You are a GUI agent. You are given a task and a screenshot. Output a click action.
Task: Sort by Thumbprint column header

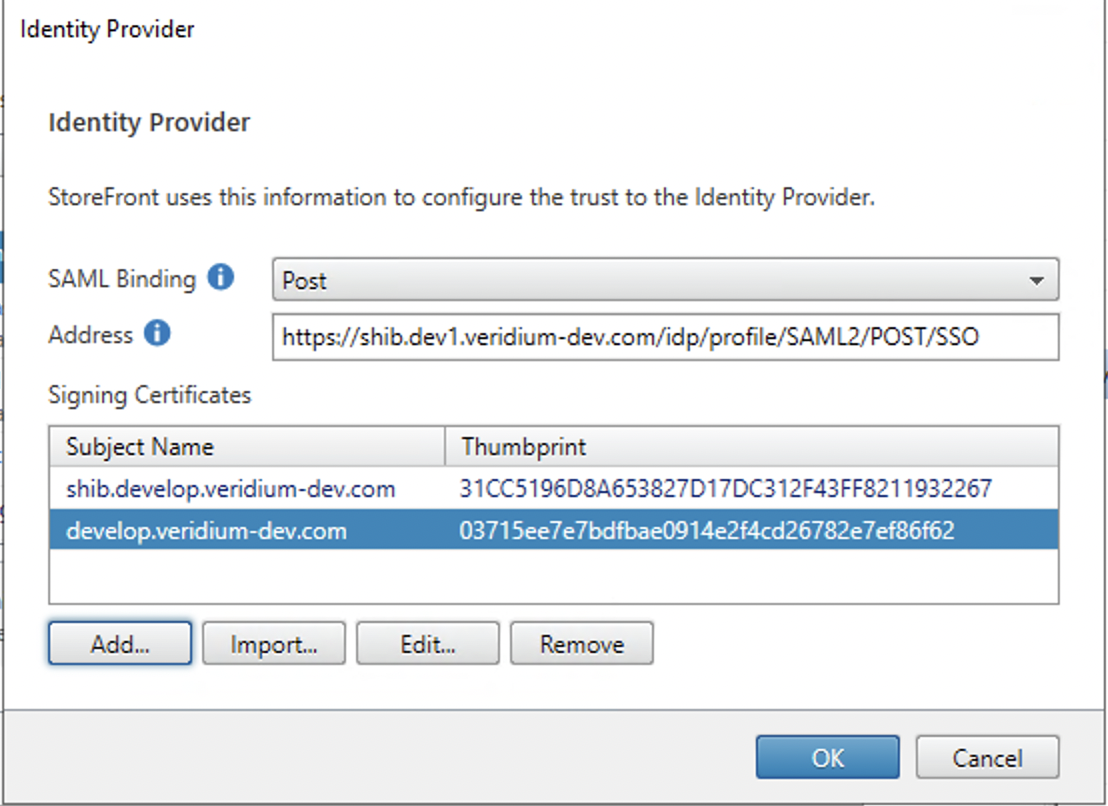(523, 446)
